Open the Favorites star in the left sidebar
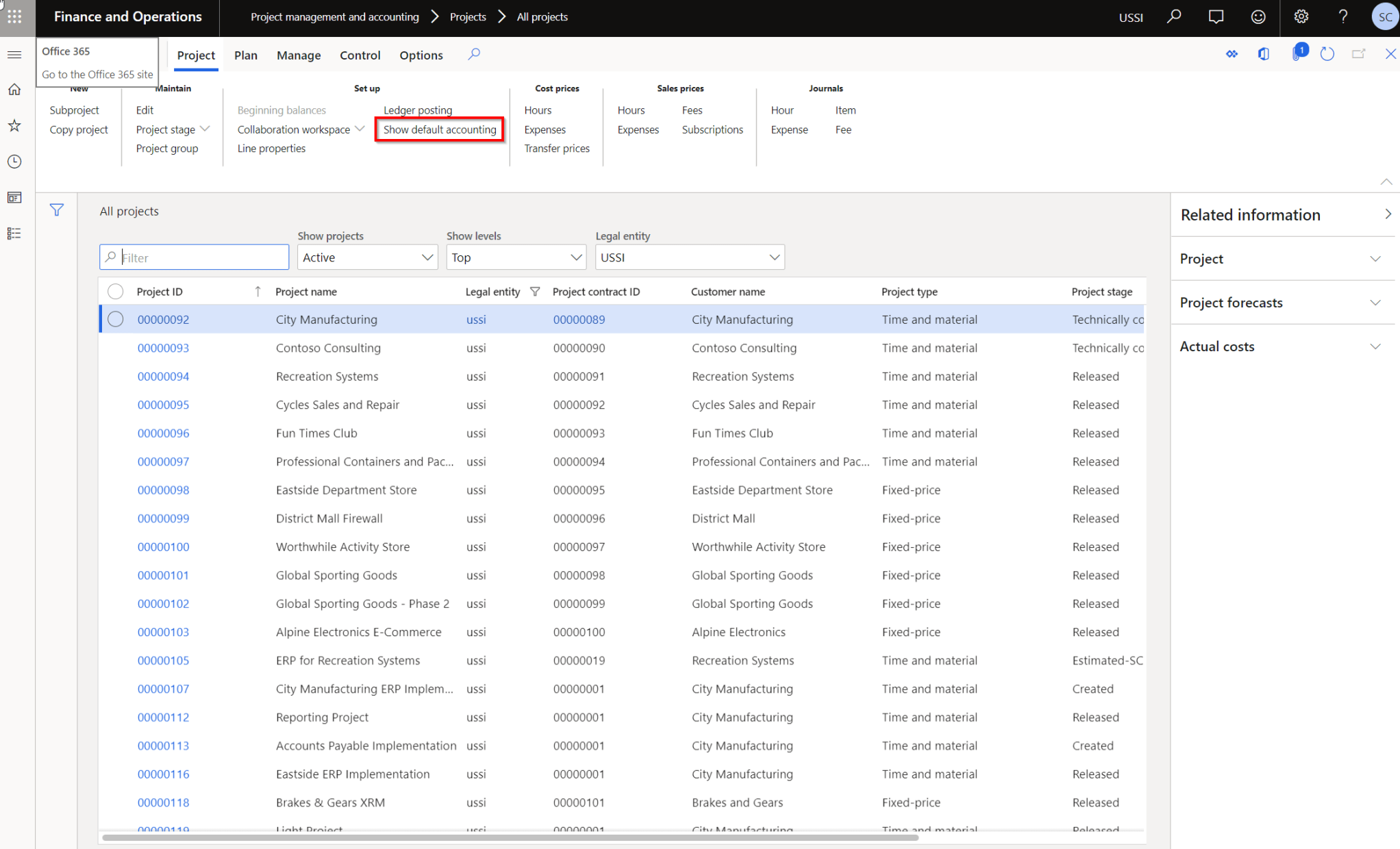This screenshot has width=1400, height=849. tap(14, 125)
